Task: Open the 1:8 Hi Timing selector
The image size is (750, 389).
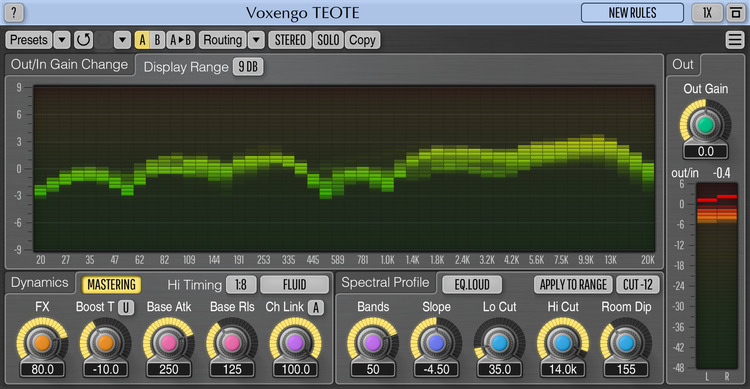Action: 241,285
